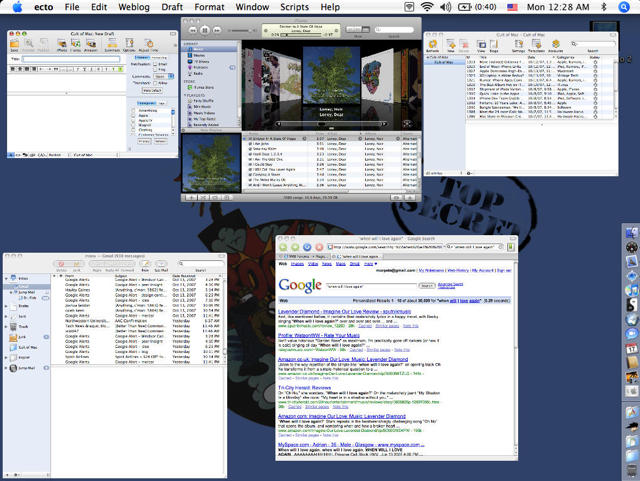Image resolution: width=640 pixels, height=481 pixels.
Task: Adjust the iTunes volume slider
Action: click(x=241, y=31)
